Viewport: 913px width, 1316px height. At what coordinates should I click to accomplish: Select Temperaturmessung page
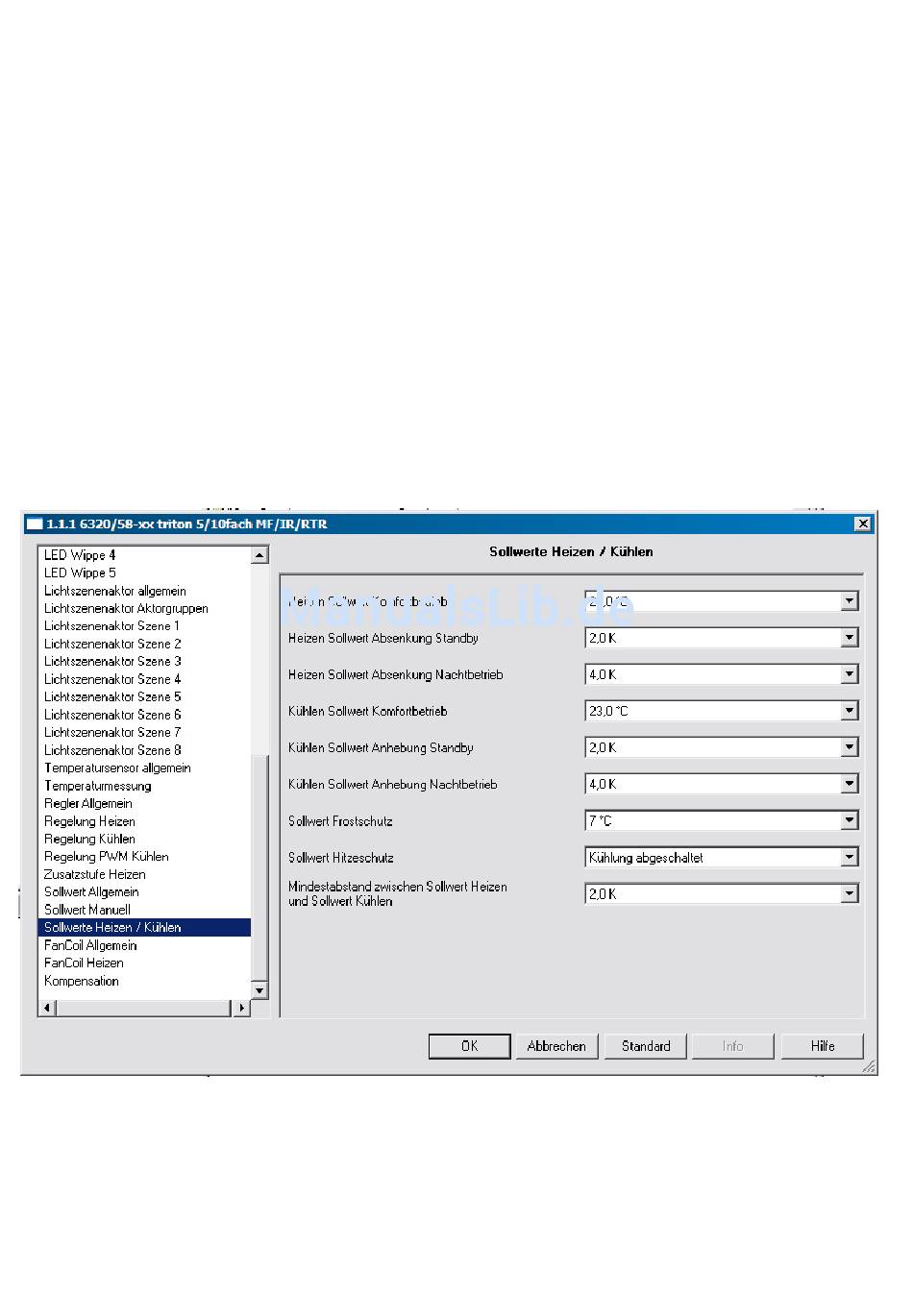tap(97, 786)
